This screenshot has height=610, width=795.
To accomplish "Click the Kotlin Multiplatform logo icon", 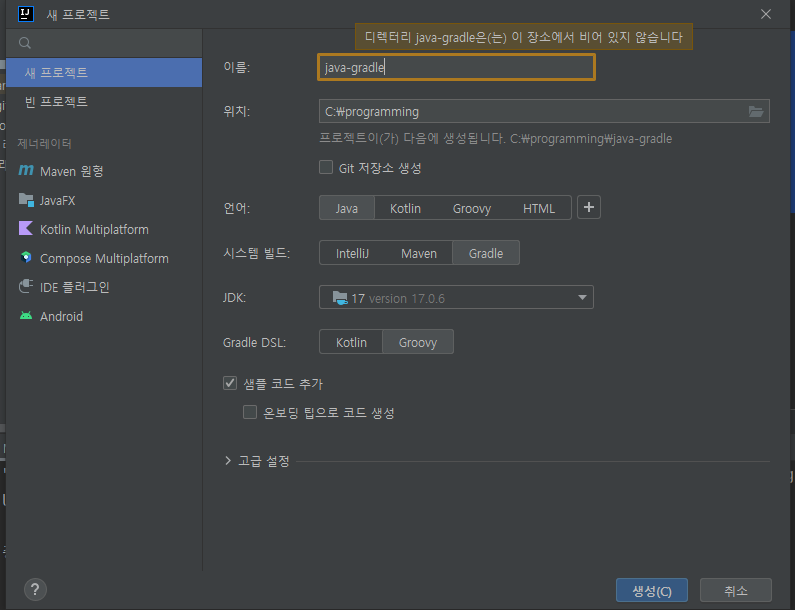I will coord(26,229).
